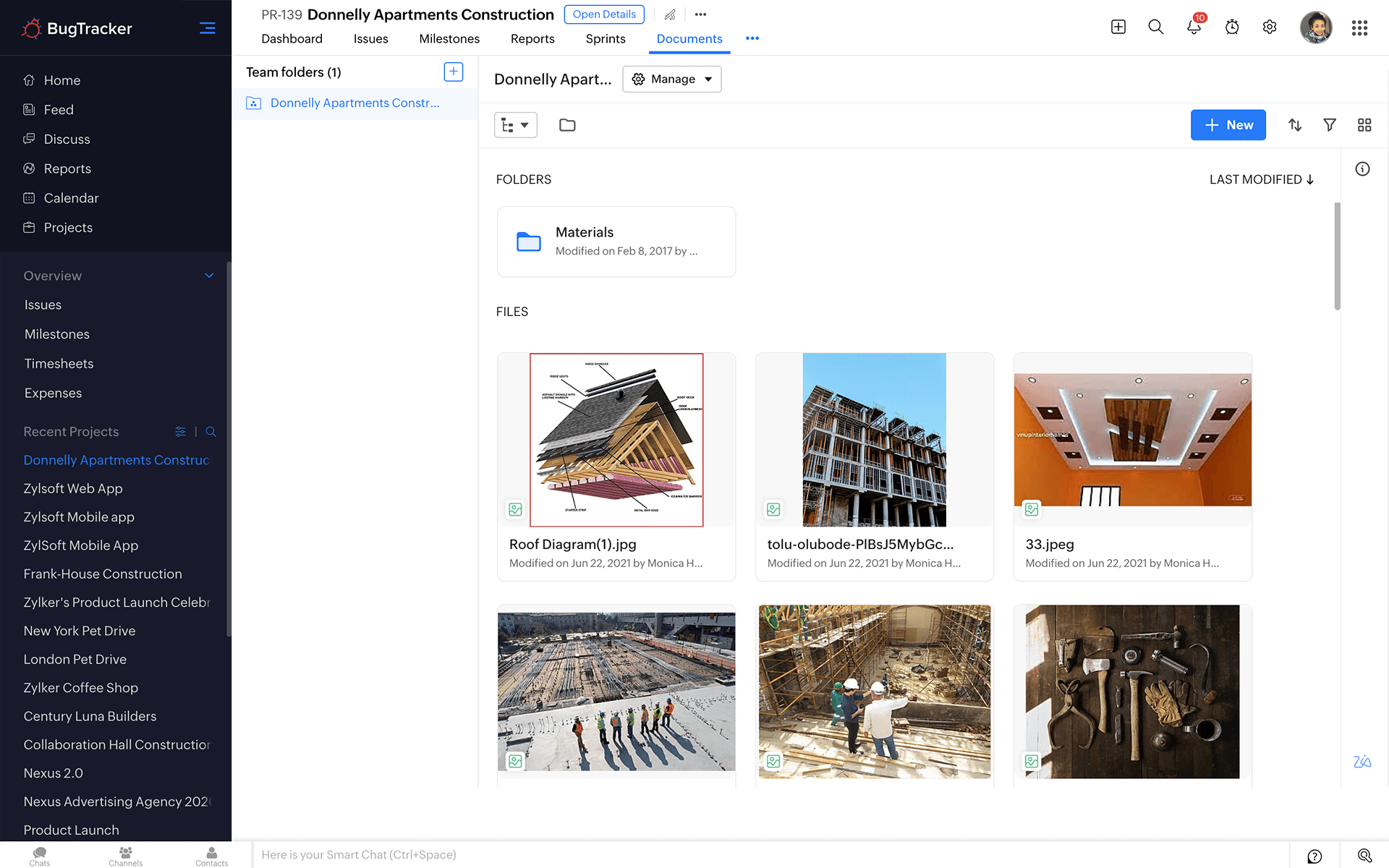1389x868 pixels.
Task: Open the Manage dropdown
Action: pos(672,79)
